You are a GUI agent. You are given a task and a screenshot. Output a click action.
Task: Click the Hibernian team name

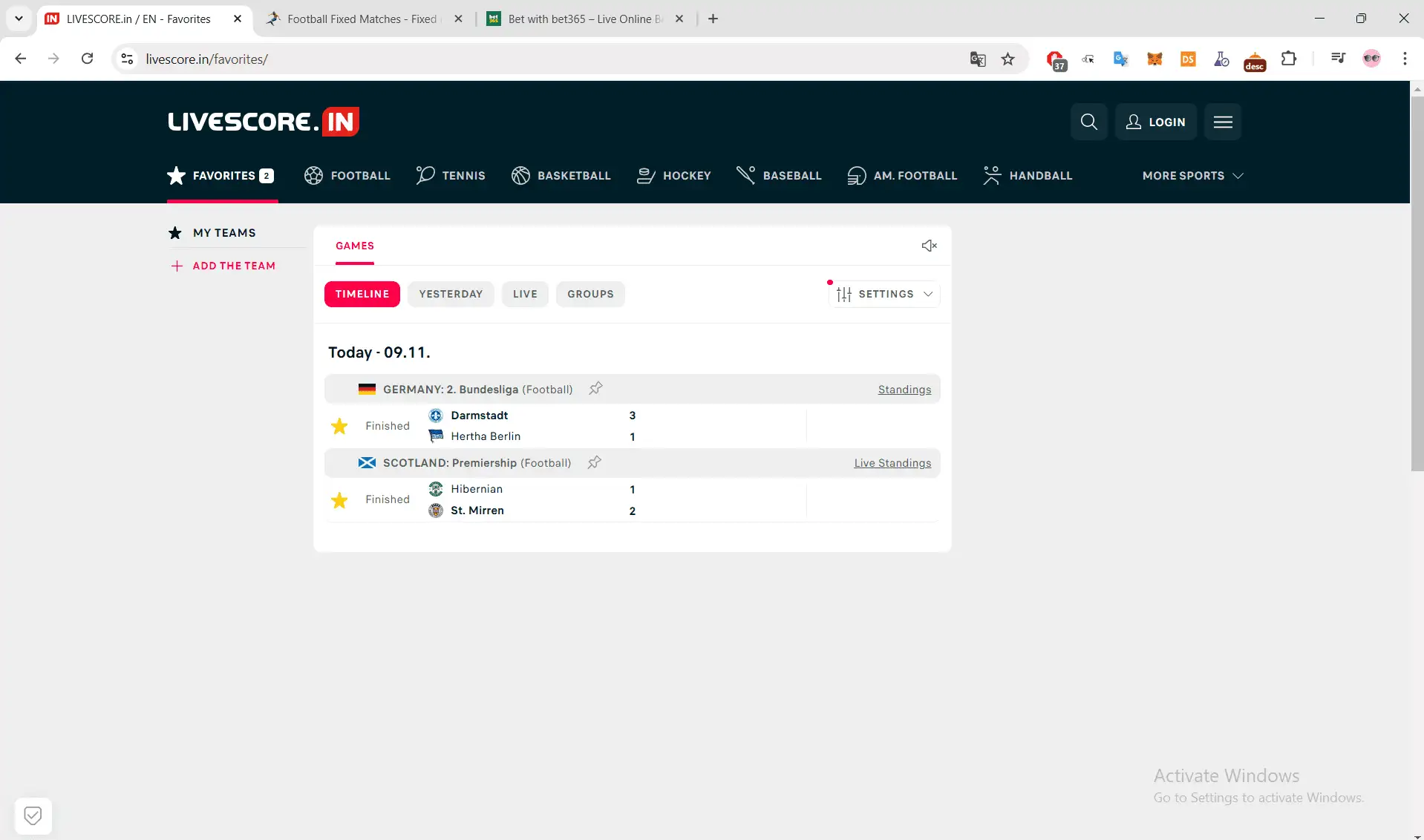(x=477, y=489)
